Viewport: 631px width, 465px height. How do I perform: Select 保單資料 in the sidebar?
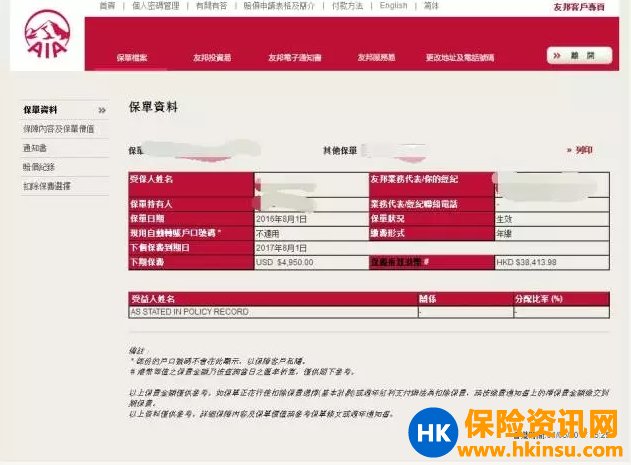pyautogui.click(x=41, y=110)
